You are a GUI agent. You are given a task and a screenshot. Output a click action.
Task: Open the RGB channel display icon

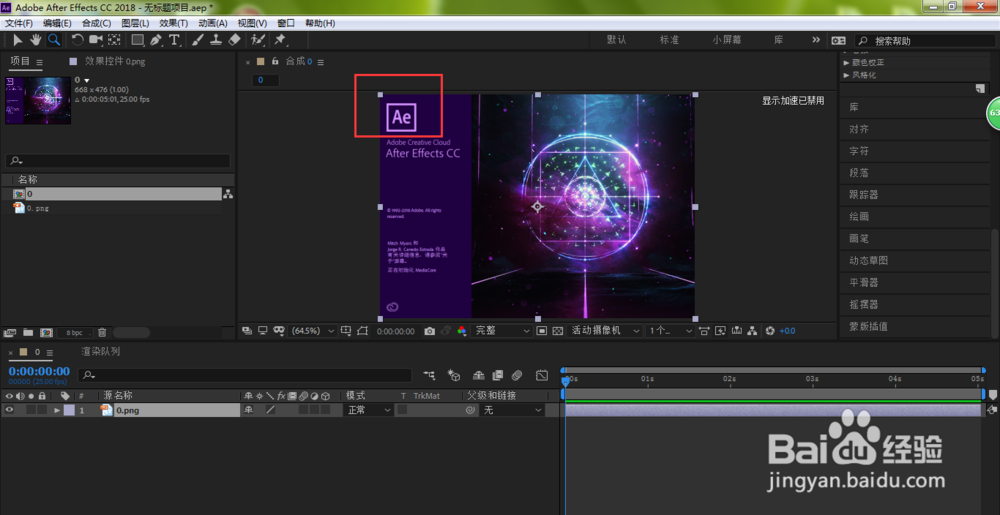coord(462,331)
